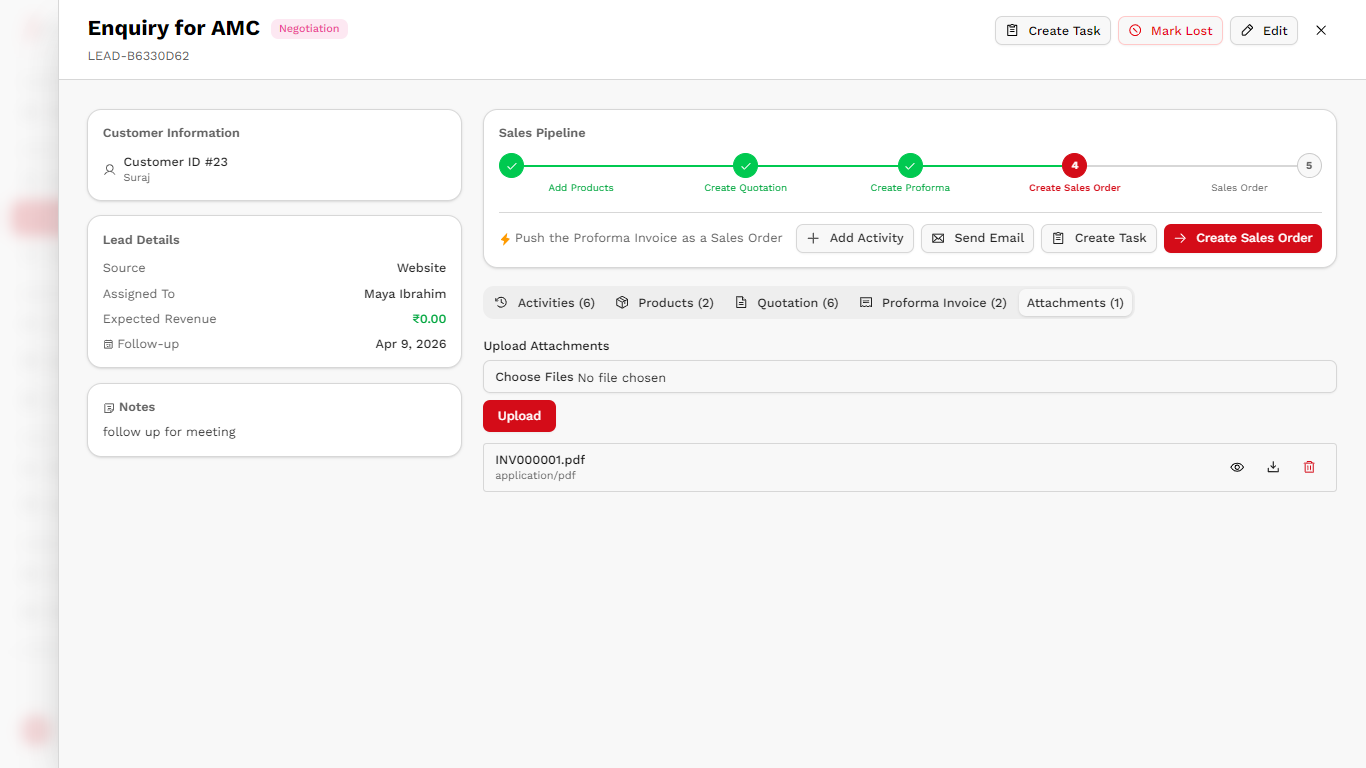1366x768 pixels.
Task: Select completed step one Add Products checkmark
Action: (x=511, y=165)
